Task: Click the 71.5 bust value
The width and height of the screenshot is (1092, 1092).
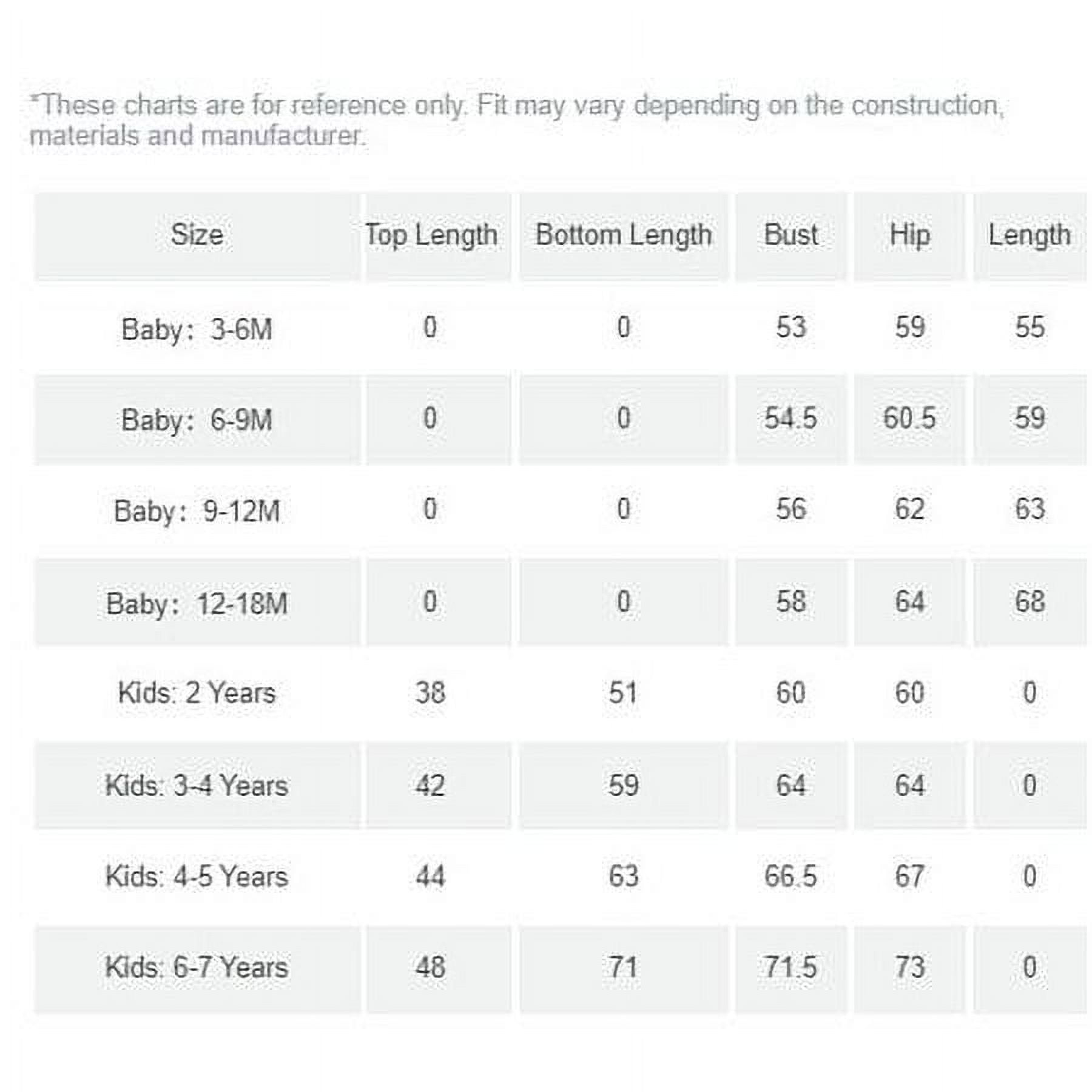Action: [790, 968]
